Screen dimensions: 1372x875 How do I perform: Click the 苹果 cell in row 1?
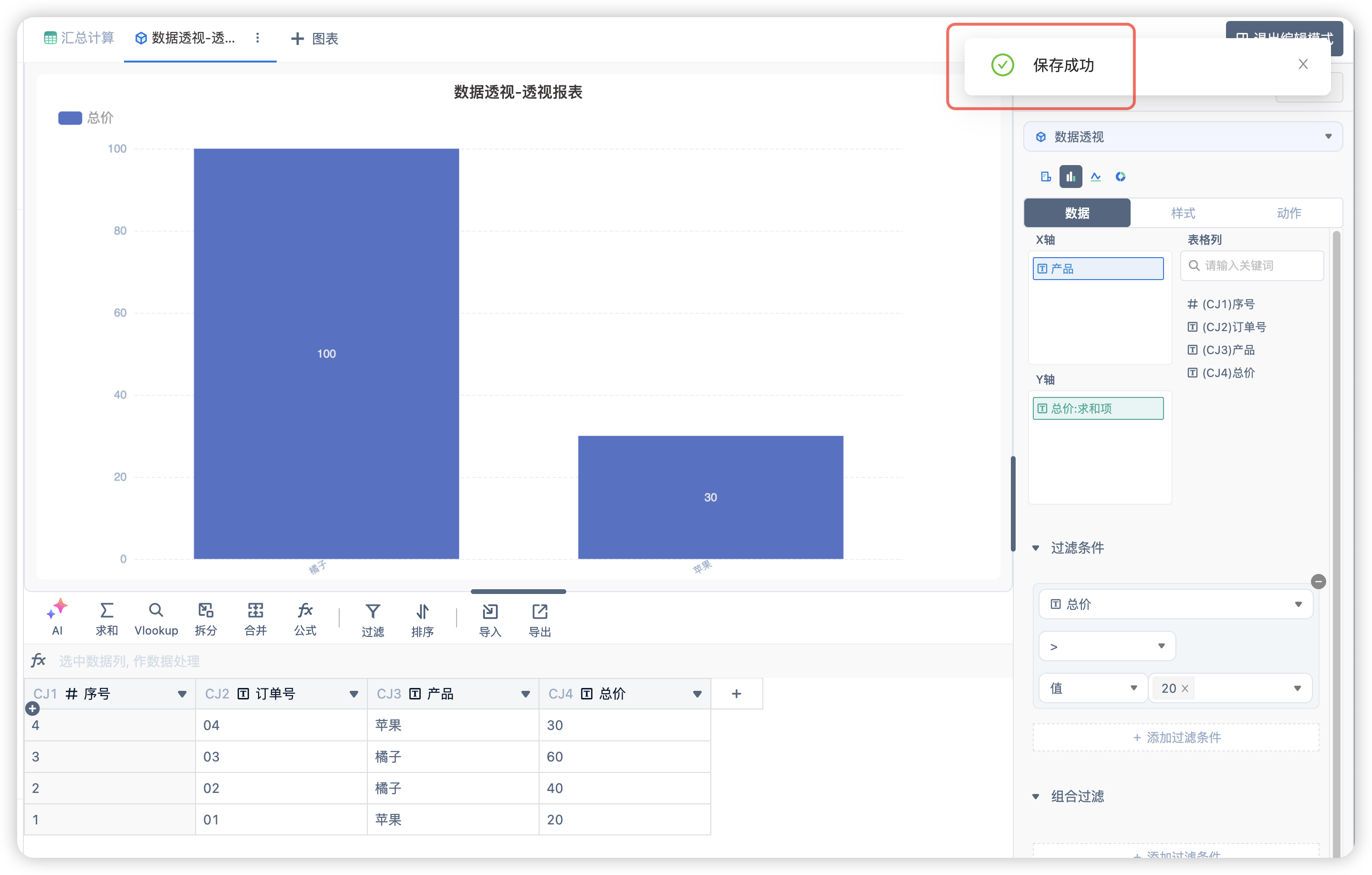pyautogui.click(x=453, y=819)
